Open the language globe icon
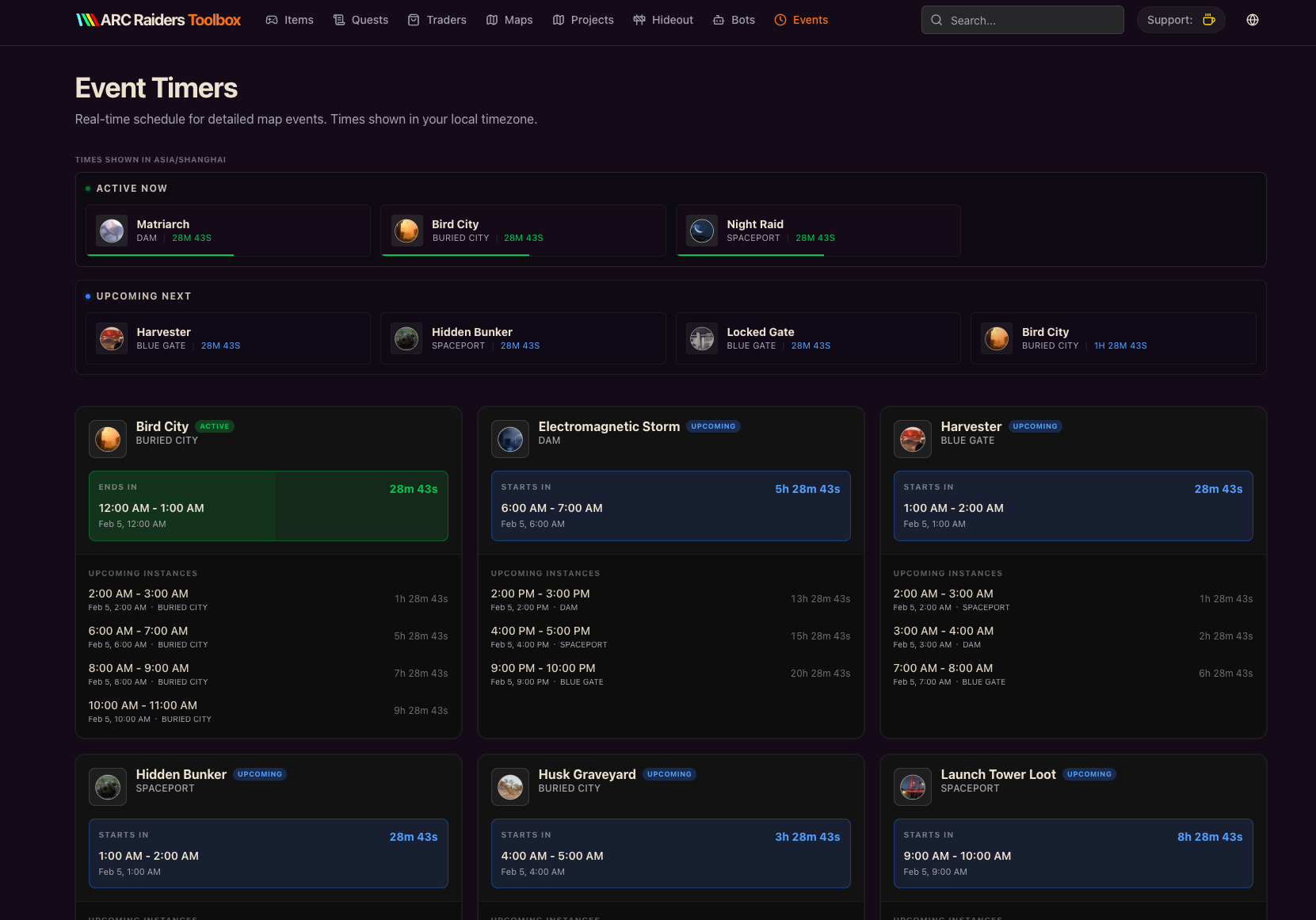 tap(1252, 20)
